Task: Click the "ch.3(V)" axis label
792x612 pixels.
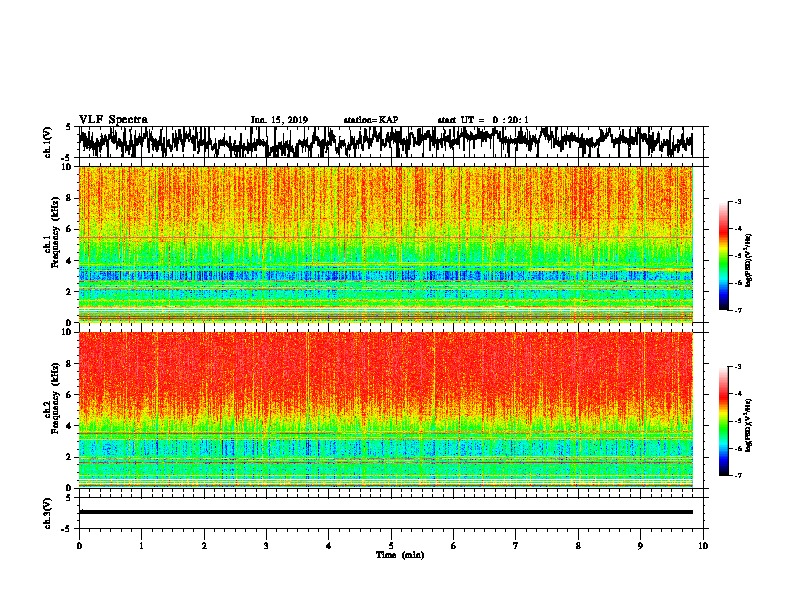Action: pos(48,514)
